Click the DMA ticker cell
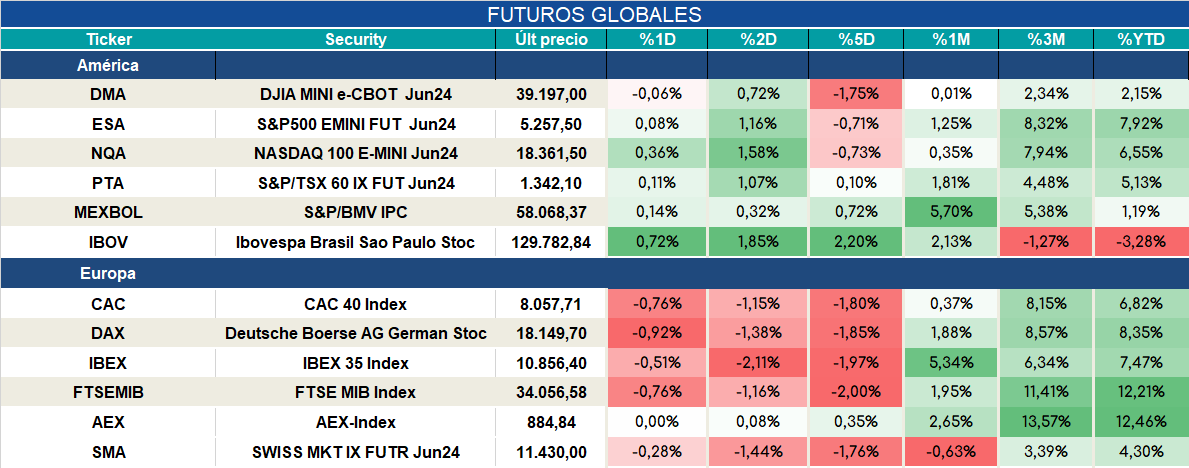This screenshot has height=468, width=1189. pyautogui.click(x=108, y=94)
